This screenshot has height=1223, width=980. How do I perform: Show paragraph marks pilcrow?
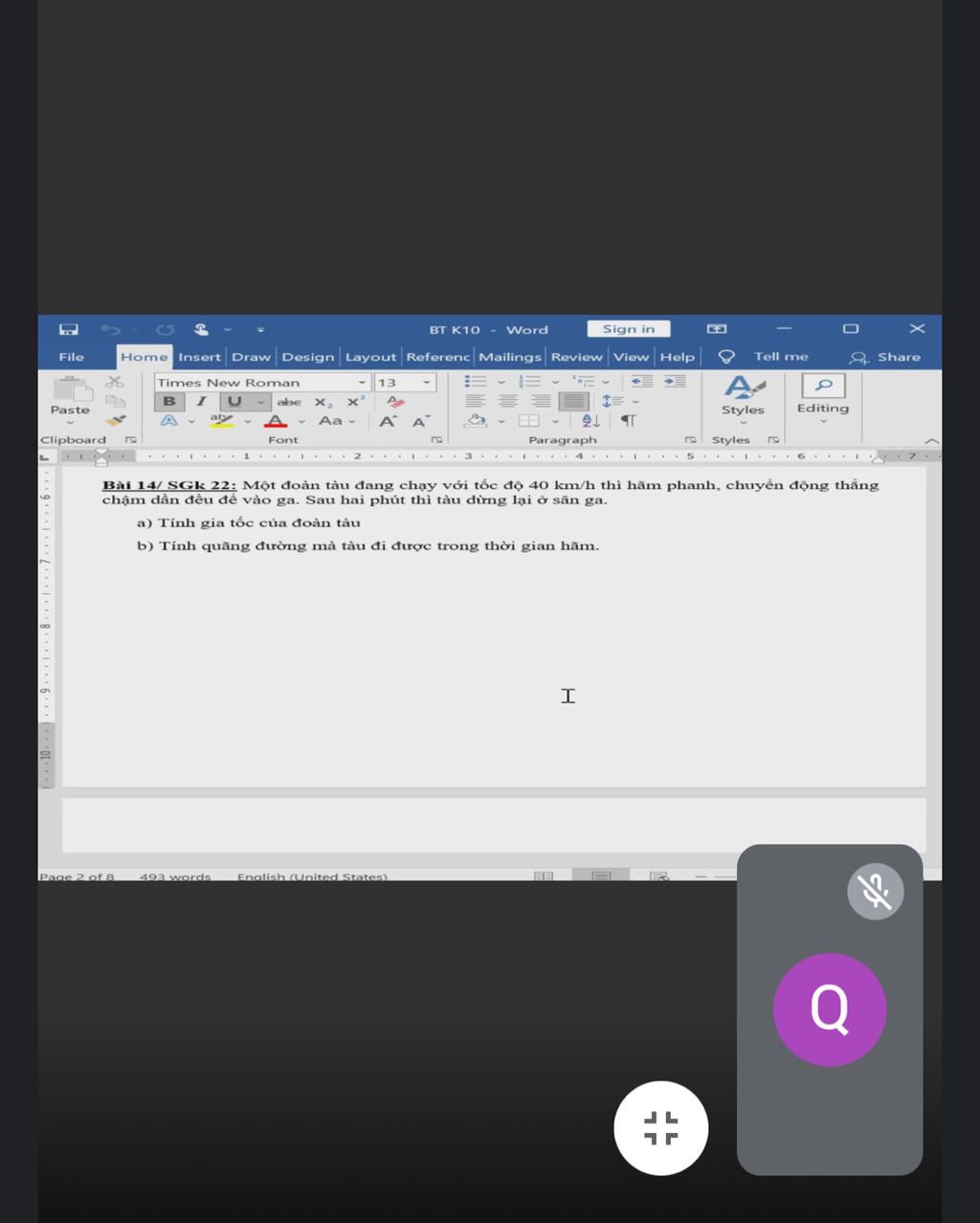tap(628, 420)
